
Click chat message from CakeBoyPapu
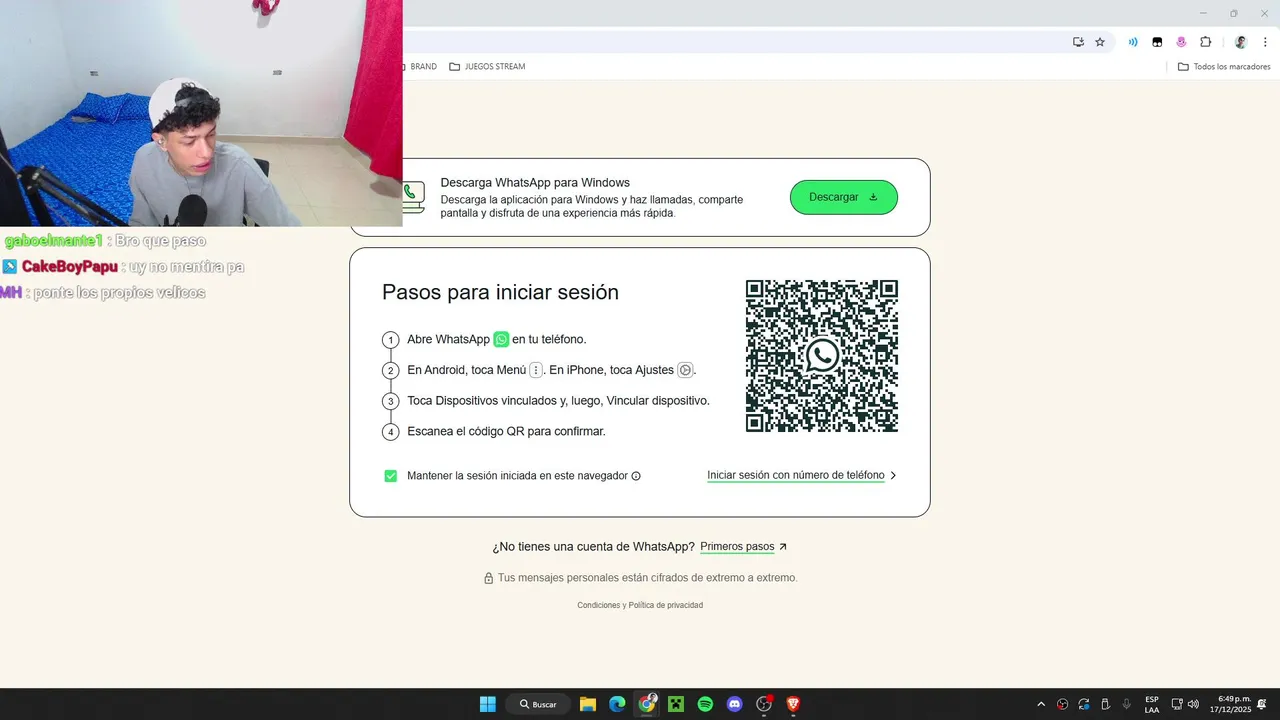point(123,267)
